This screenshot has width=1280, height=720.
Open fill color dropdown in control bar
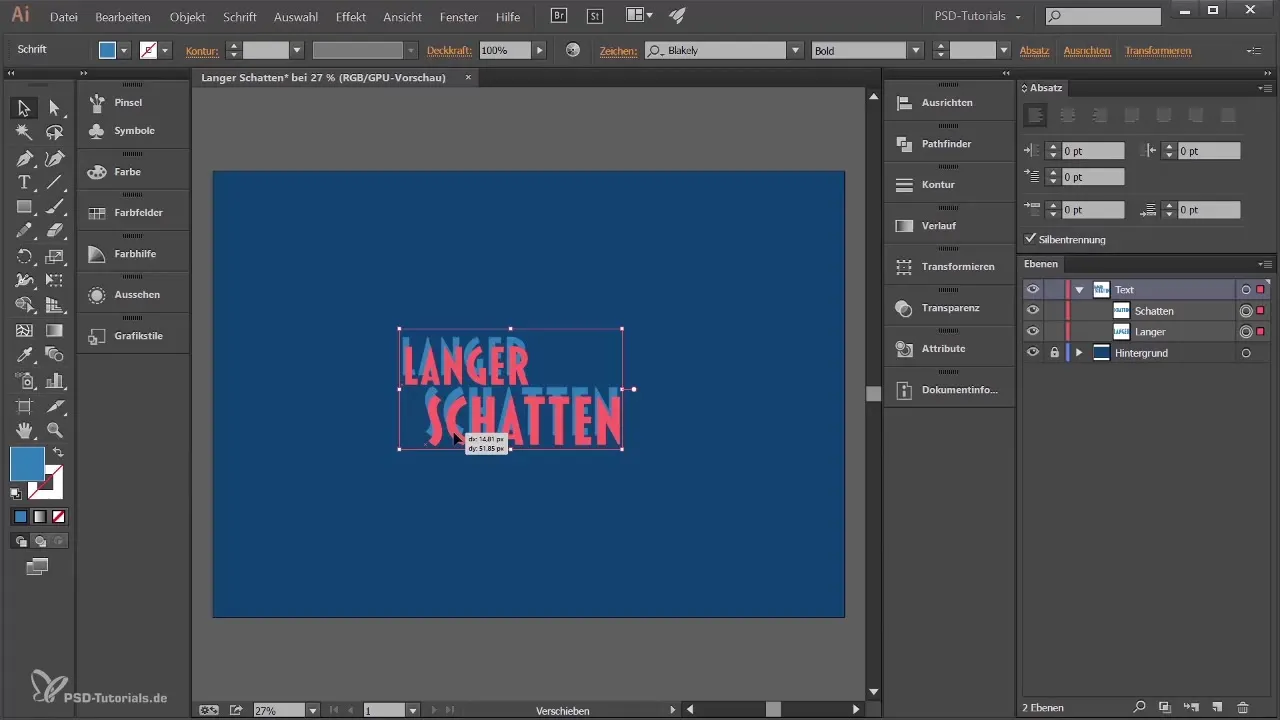[x=124, y=50]
